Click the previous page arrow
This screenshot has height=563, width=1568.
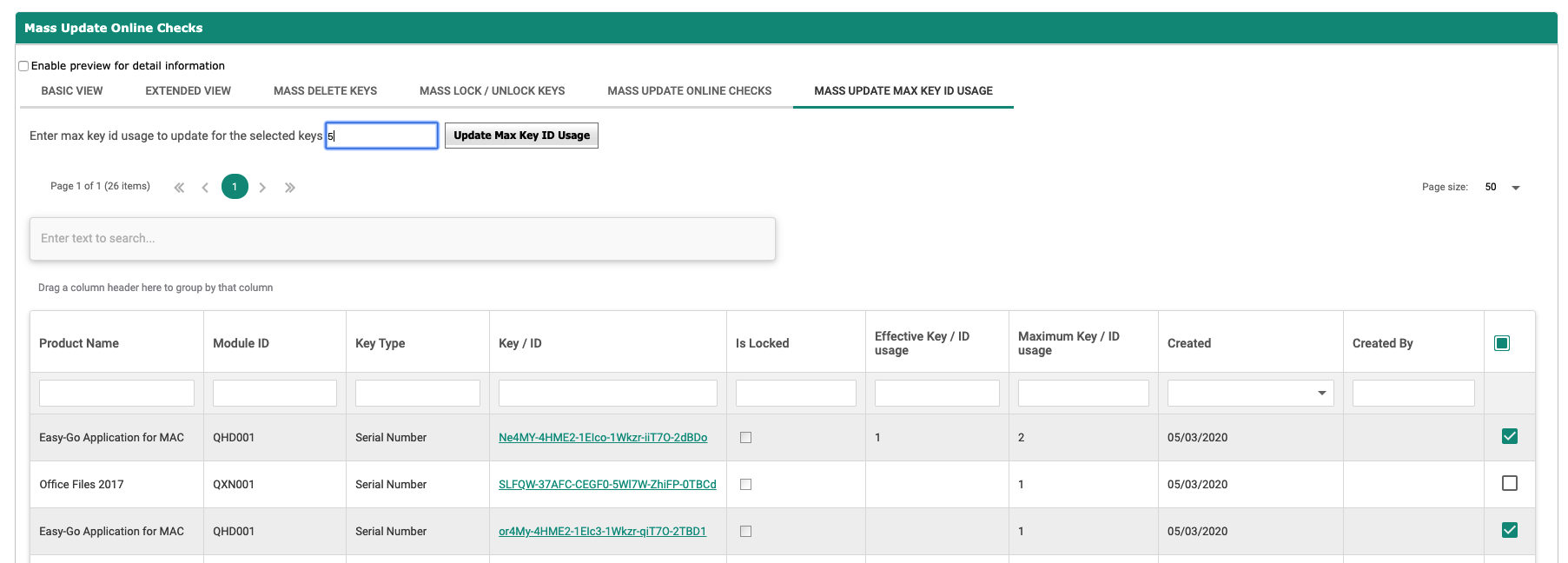[205, 188]
